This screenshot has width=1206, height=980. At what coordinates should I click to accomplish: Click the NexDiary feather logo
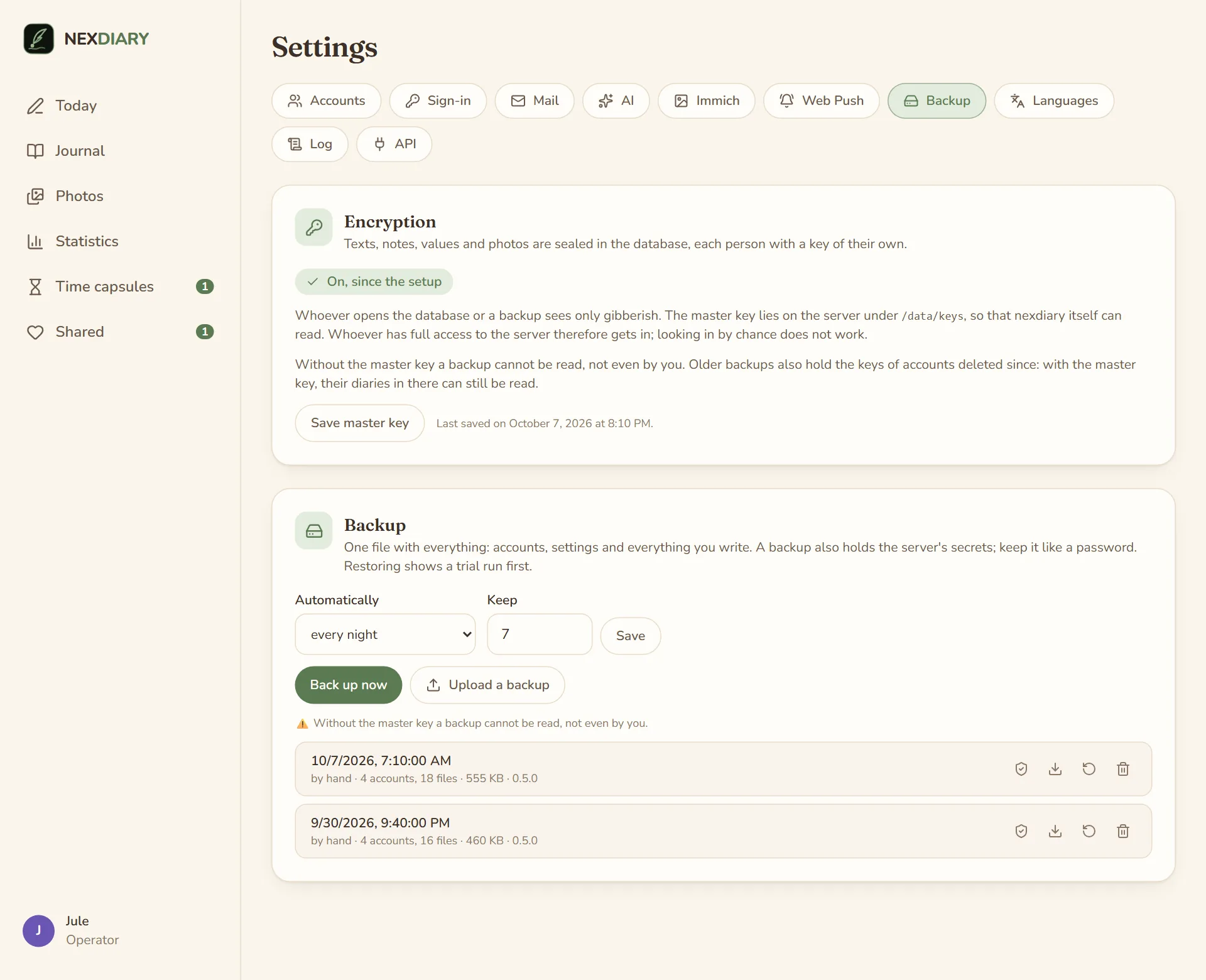tap(39, 39)
